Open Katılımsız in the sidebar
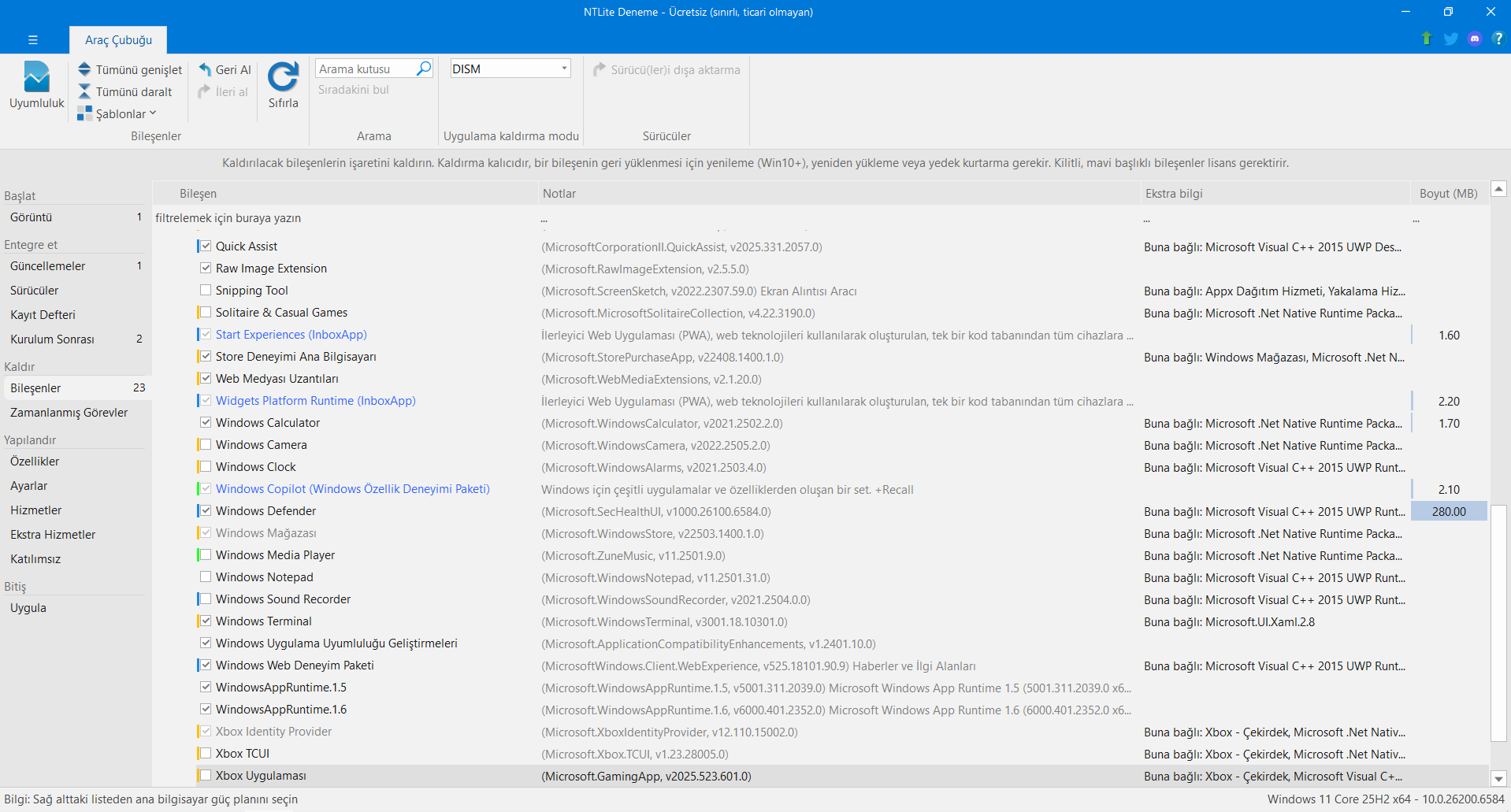The width and height of the screenshot is (1511, 812). 76,558
